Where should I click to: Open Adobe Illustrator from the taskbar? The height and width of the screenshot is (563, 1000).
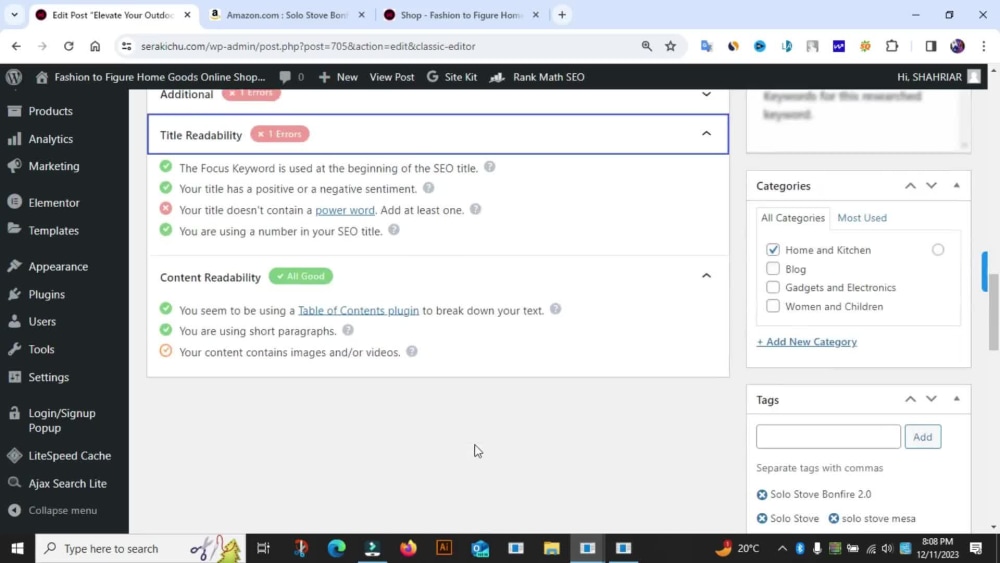click(444, 548)
